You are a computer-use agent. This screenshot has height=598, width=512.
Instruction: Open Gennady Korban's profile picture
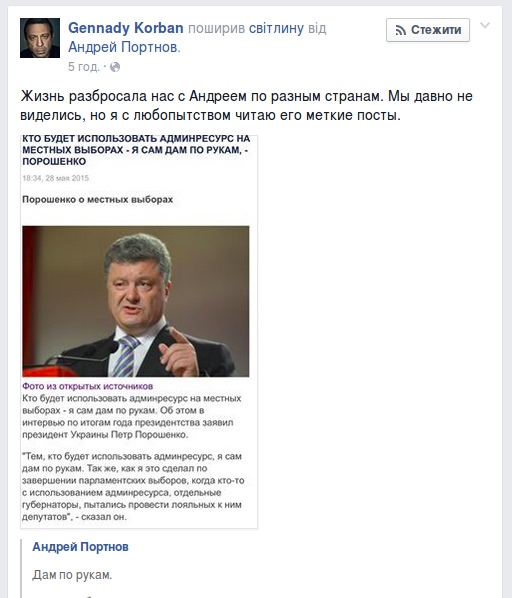pyautogui.click(x=40, y=38)
